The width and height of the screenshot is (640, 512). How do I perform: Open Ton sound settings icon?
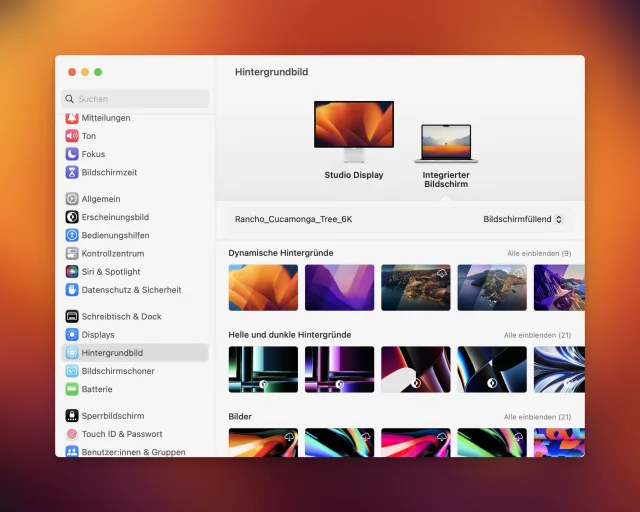[72, 136]
